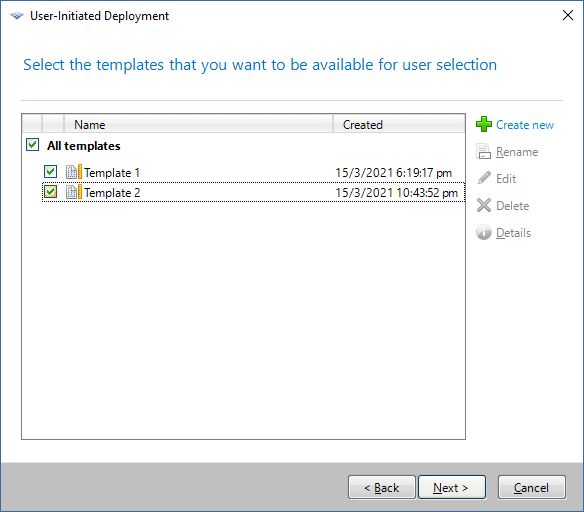Click the Template 1 file icon
This screenshot has width=584, height=512.
coord(74,172)
